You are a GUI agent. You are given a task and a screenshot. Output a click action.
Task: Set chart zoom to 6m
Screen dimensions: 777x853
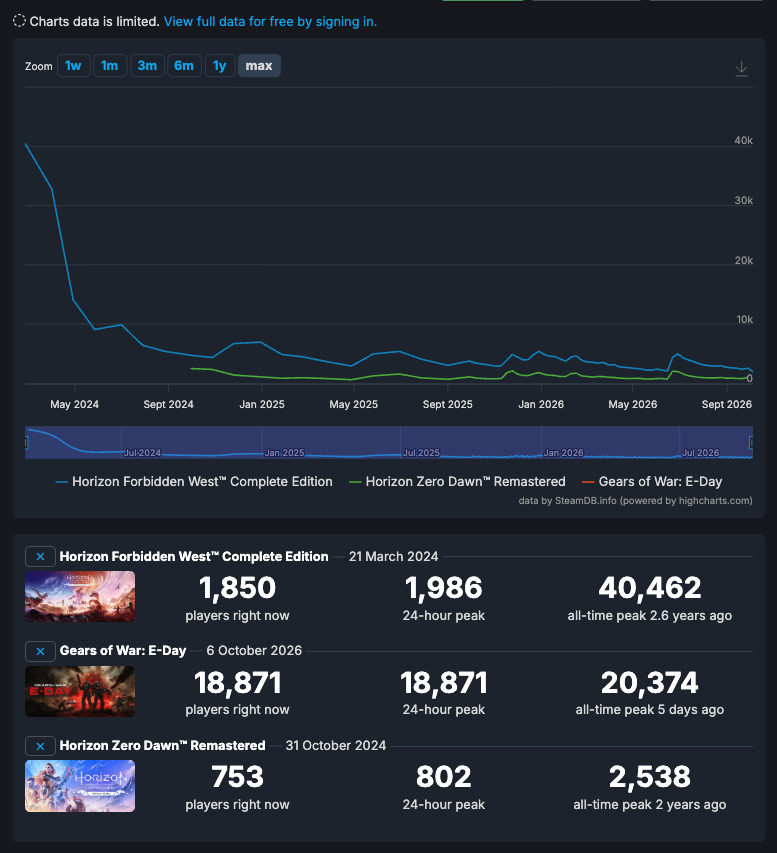(x=184, y=66)
